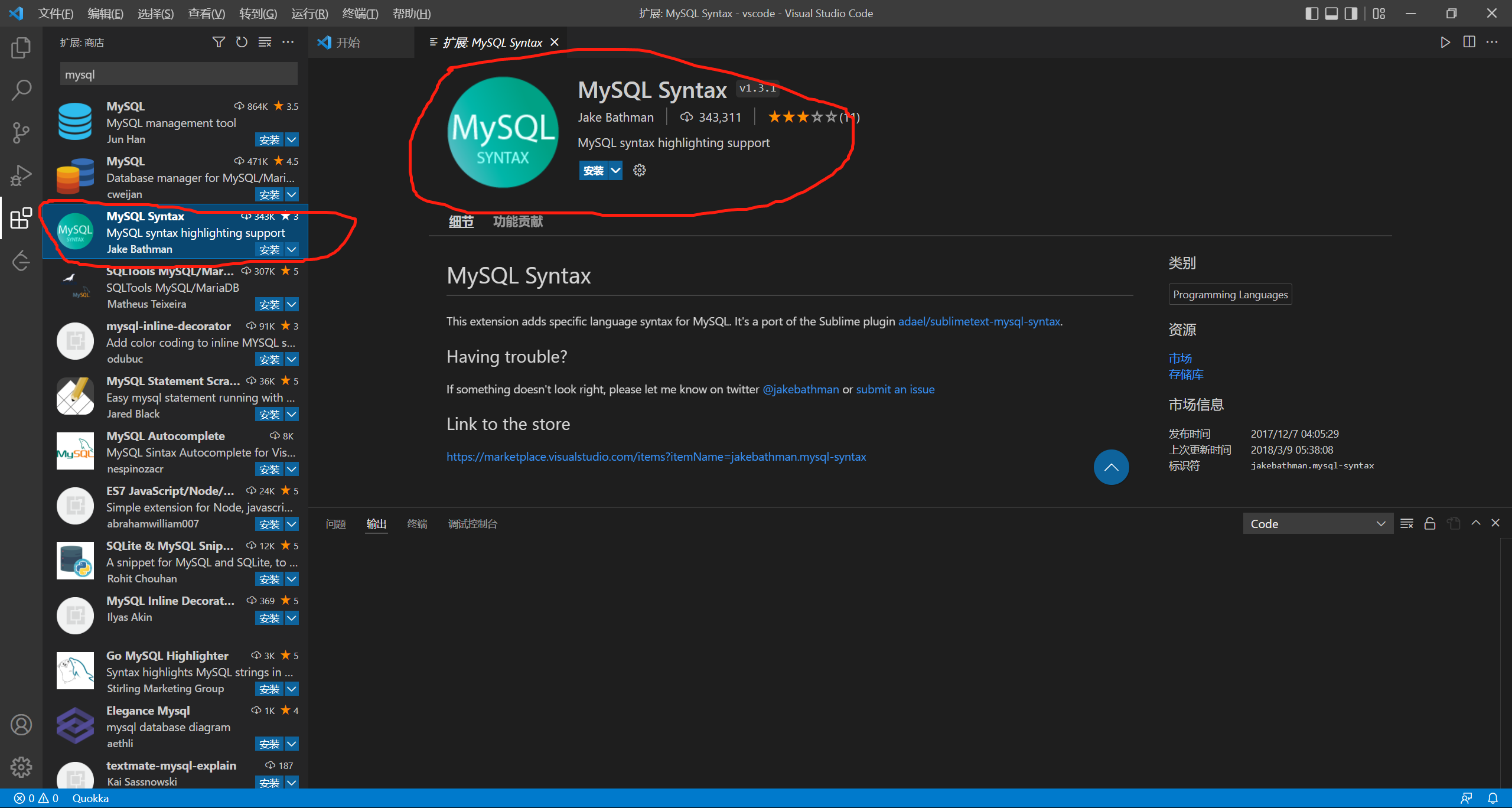Toggle the bottom panel visibility

1331,13
